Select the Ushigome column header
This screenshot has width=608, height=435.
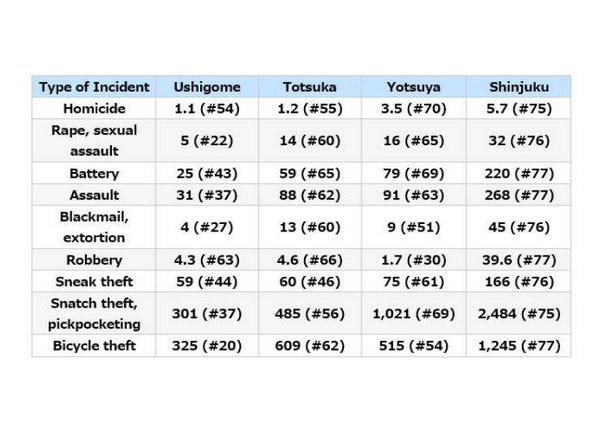pos(207,87)
